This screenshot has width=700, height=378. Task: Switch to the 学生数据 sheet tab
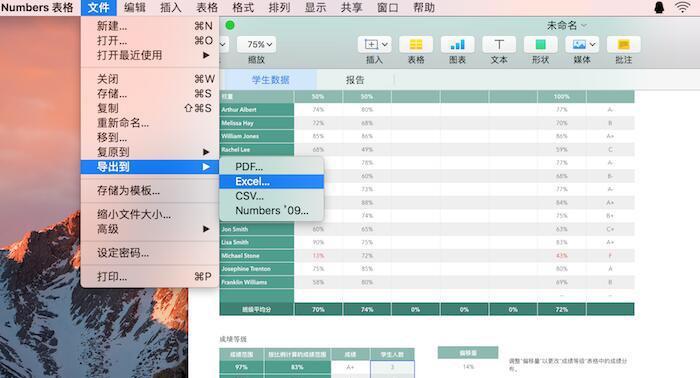pyautogui.click(x=271, y=80)
